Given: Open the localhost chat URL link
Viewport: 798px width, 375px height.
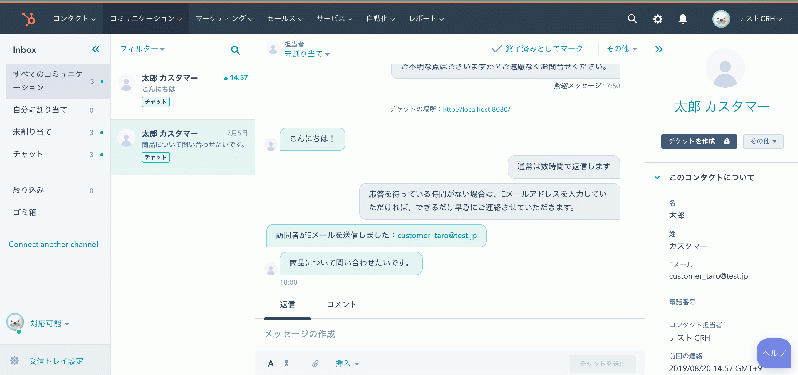Looking at the screenshot, I should [476, 109].
